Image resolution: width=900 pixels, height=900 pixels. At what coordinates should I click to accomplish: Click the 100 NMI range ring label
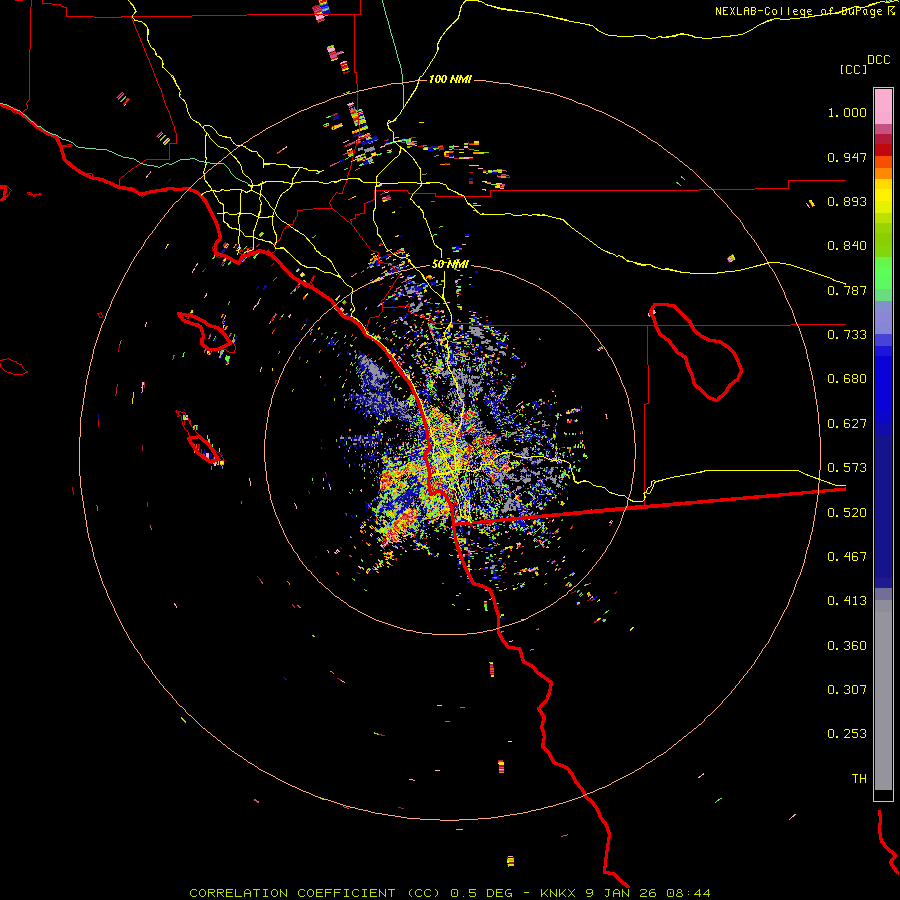(450, 79)
